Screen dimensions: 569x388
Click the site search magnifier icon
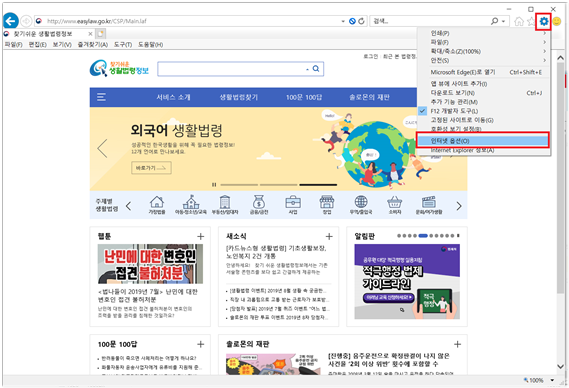316,69
